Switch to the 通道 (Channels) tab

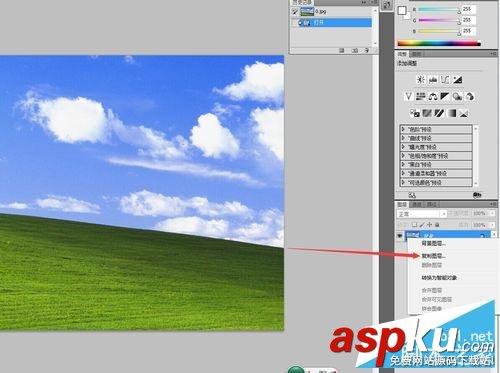[417, 204]
